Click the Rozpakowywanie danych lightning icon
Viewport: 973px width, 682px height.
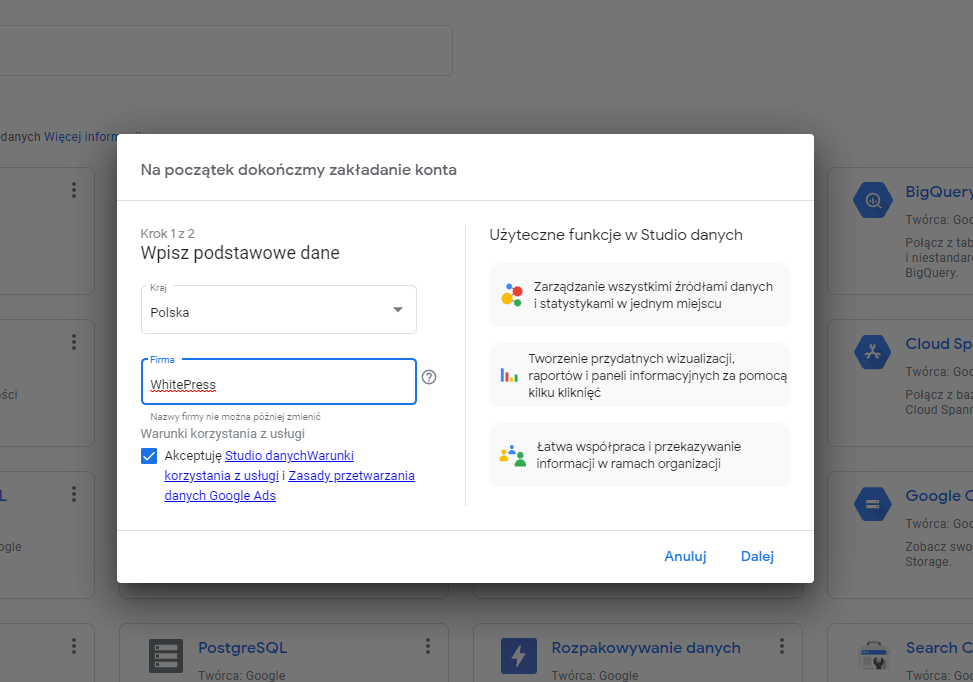[x=519, y=656]
